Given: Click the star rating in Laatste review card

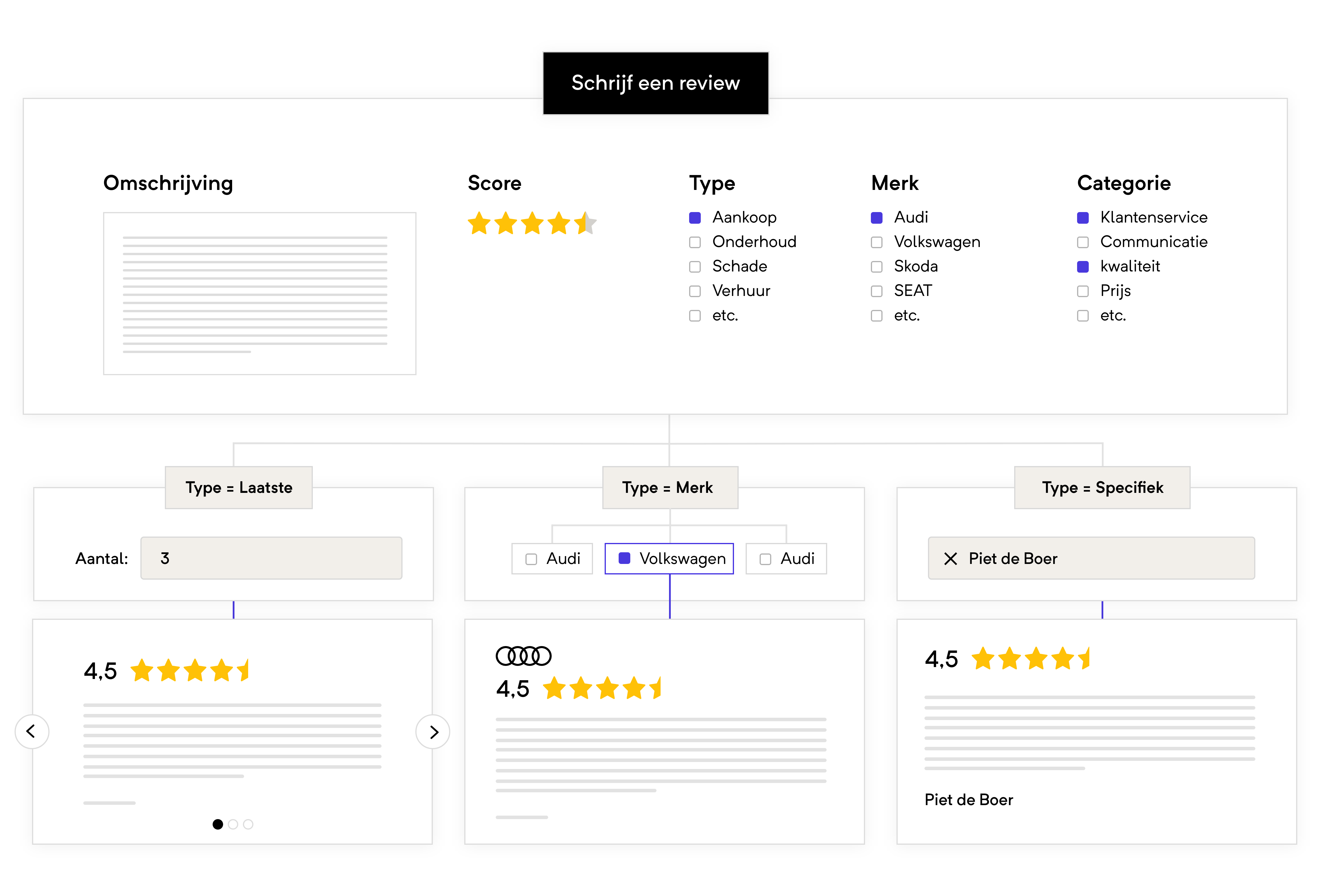Looking at the screenshot, I should (190, 671).
